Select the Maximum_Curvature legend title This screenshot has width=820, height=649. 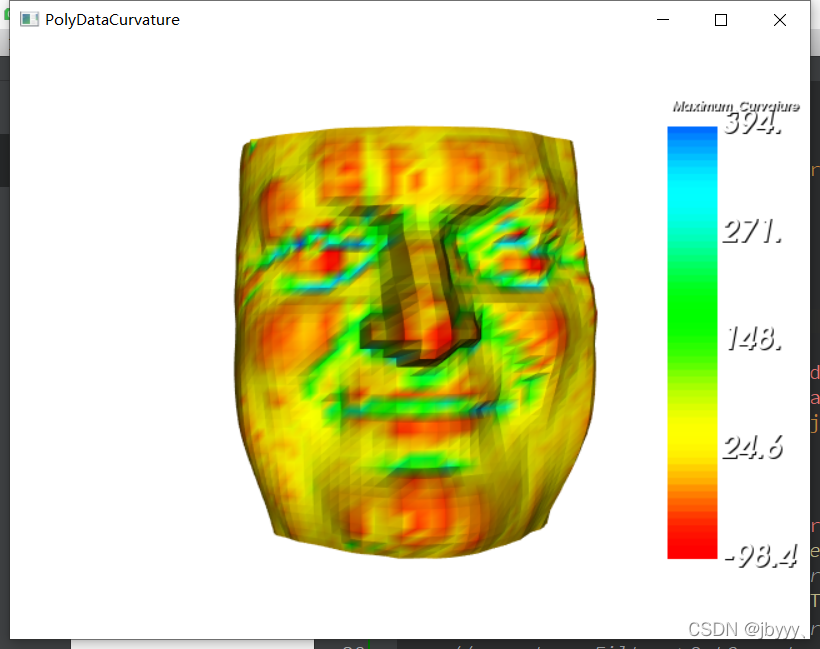coord(736,106)
